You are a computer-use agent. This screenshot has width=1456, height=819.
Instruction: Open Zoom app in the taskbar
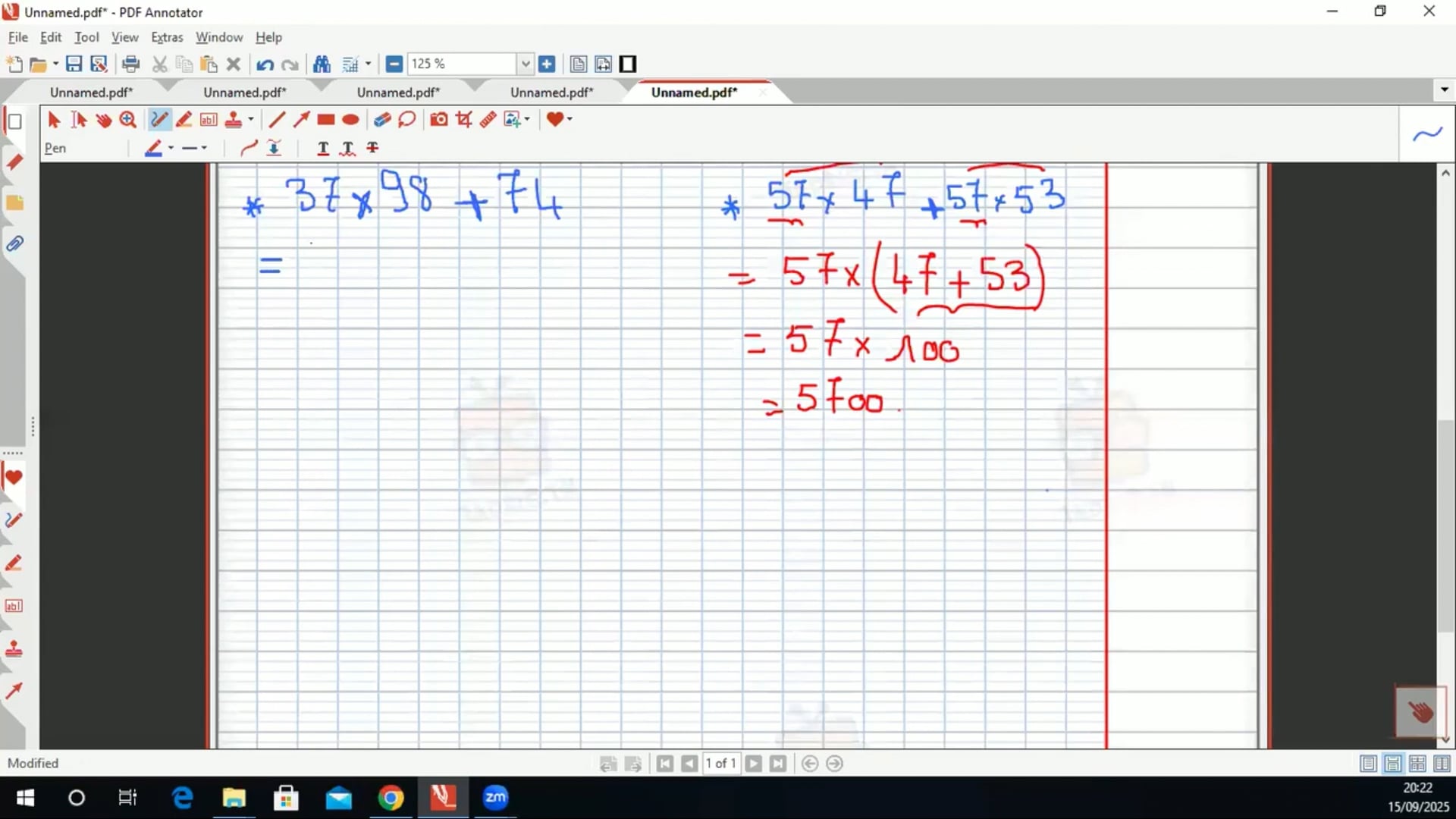495,798
